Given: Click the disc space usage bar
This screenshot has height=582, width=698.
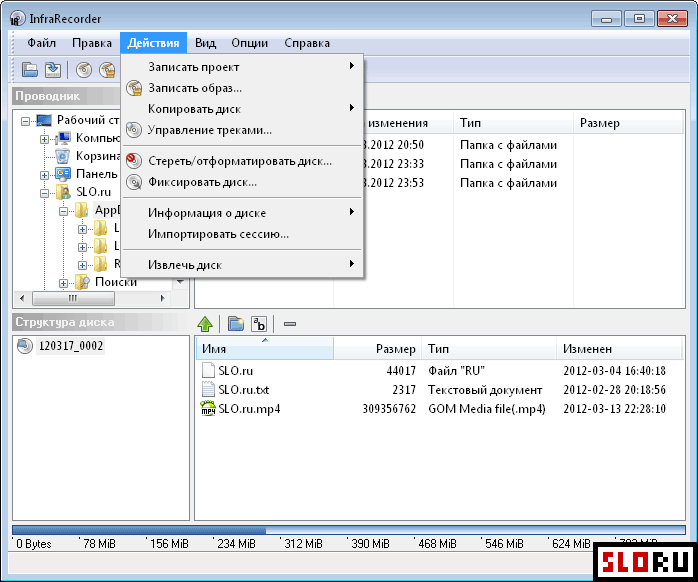Looking at the screenshot, I should point(349,530).
